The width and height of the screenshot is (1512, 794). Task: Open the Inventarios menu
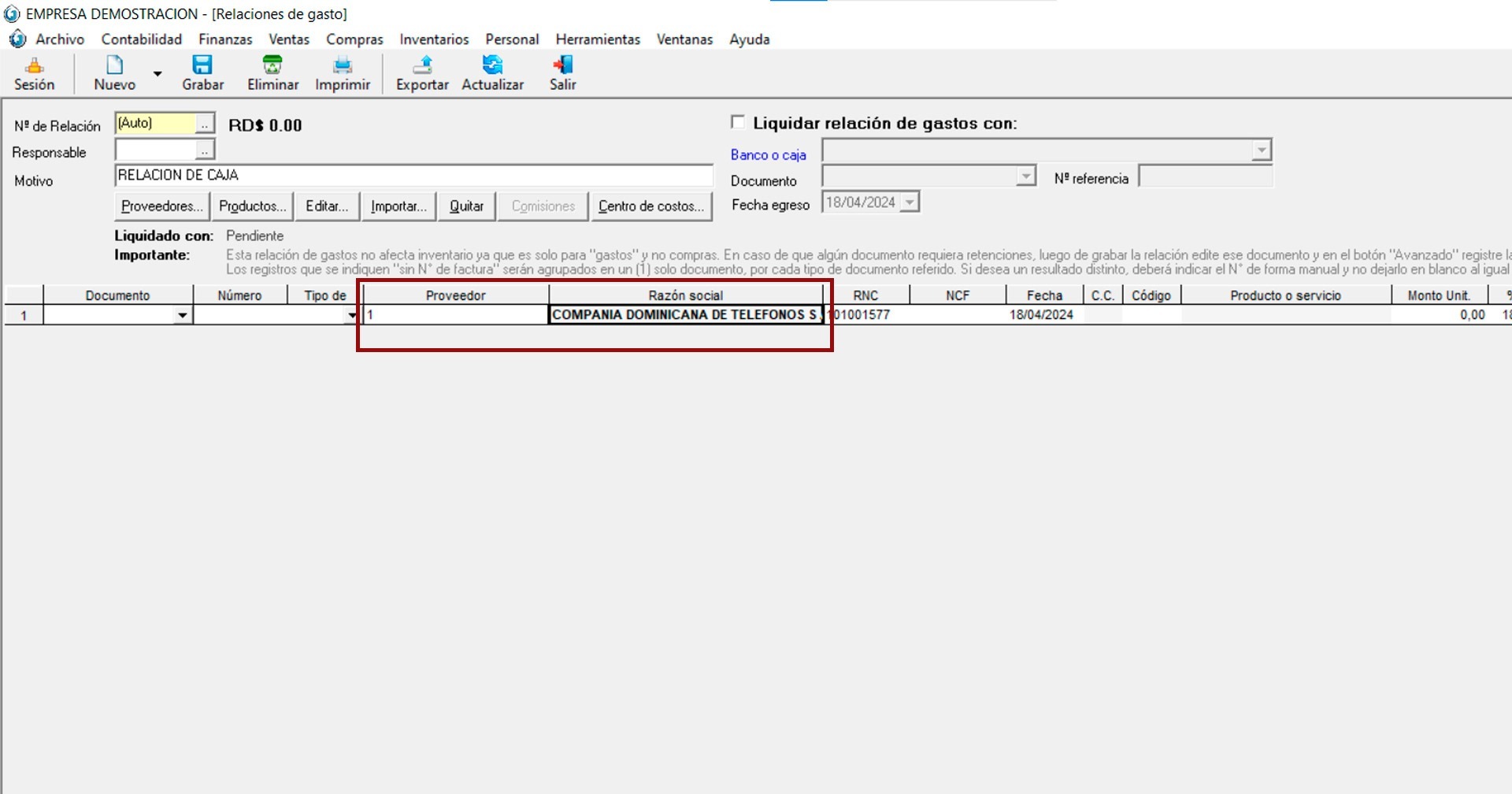pyautogui.click(x=434, y=39)
